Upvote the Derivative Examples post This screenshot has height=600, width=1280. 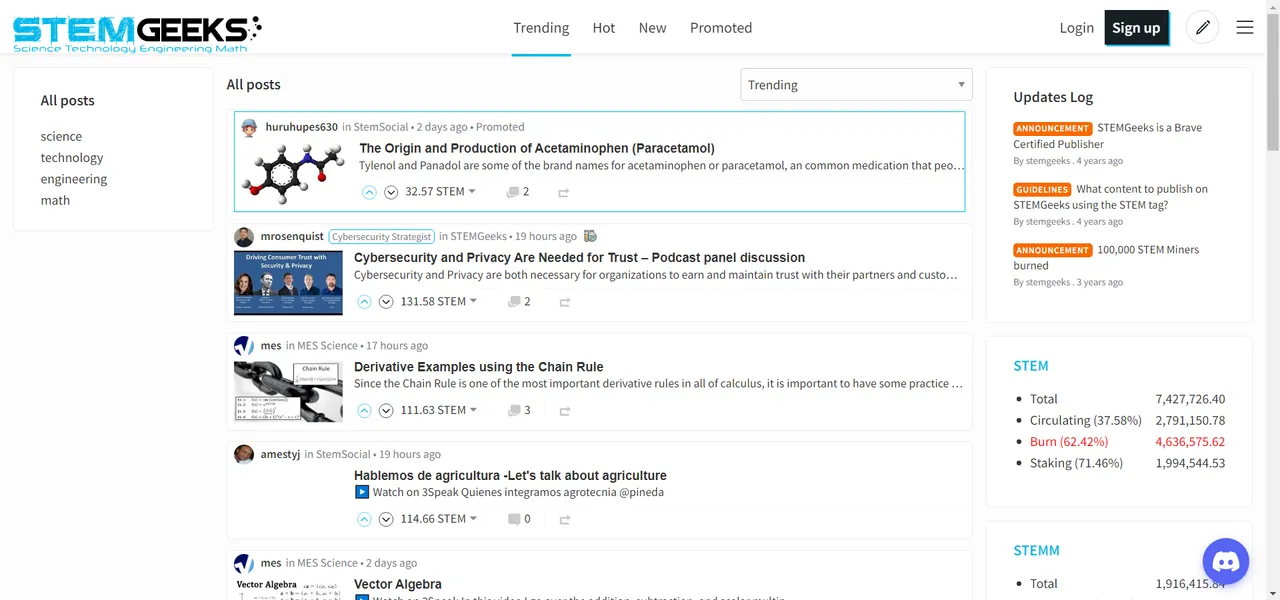364,410
